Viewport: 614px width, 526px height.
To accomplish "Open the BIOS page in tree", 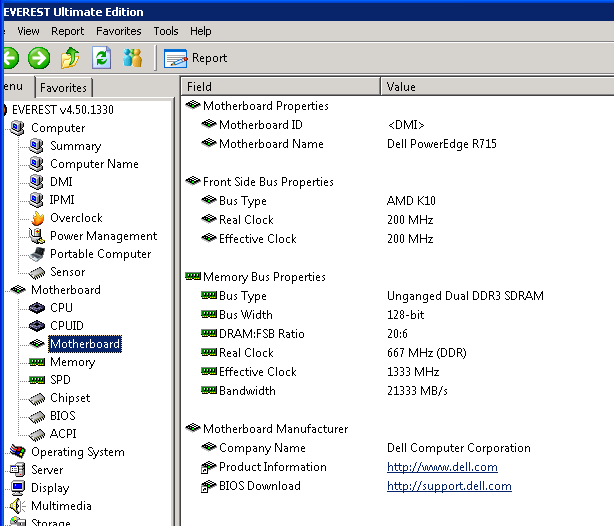I will pyautogui.click(x=63, y=416).
